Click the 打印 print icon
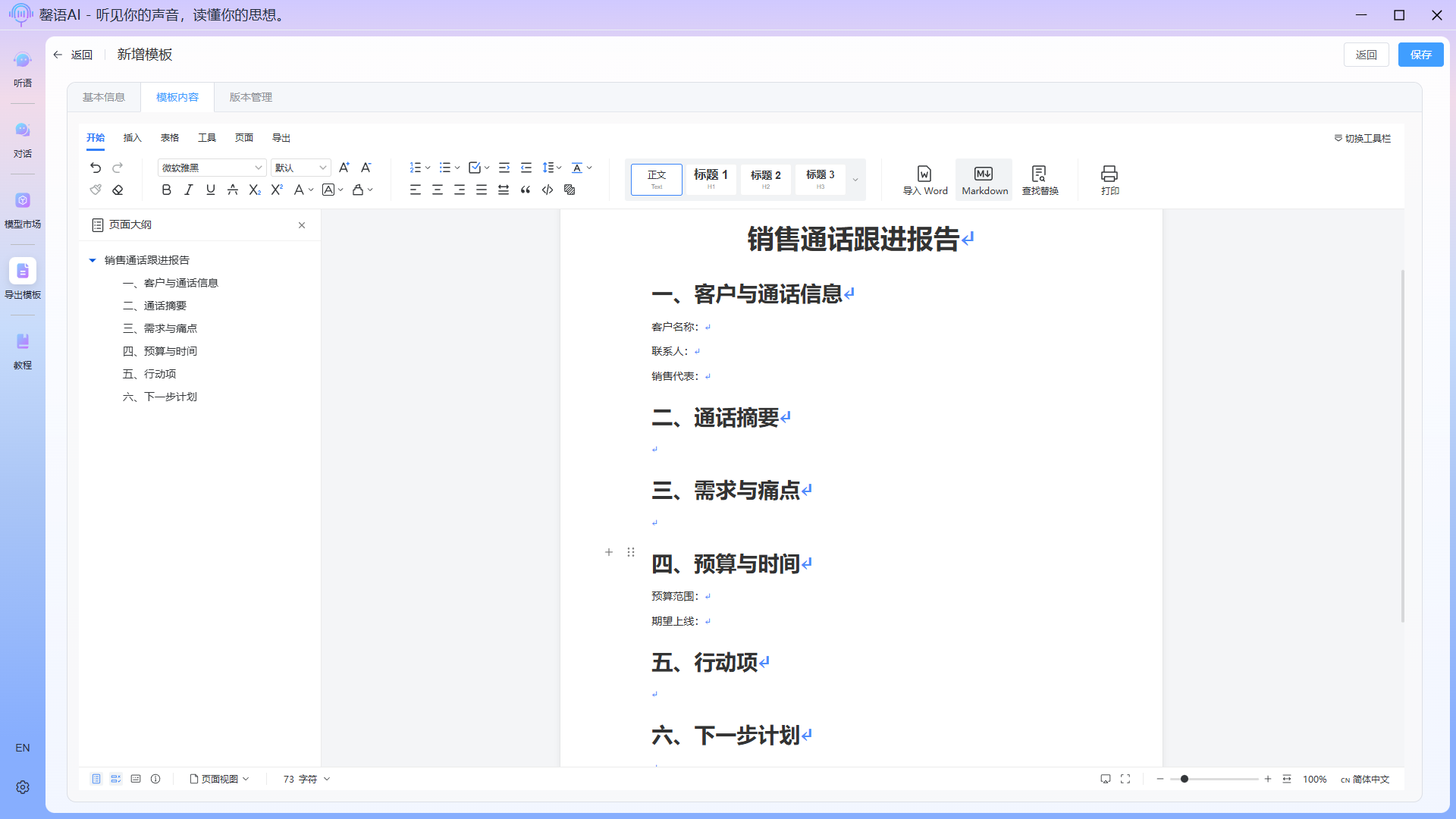The image size is (1456, 819). (1109, 180)
